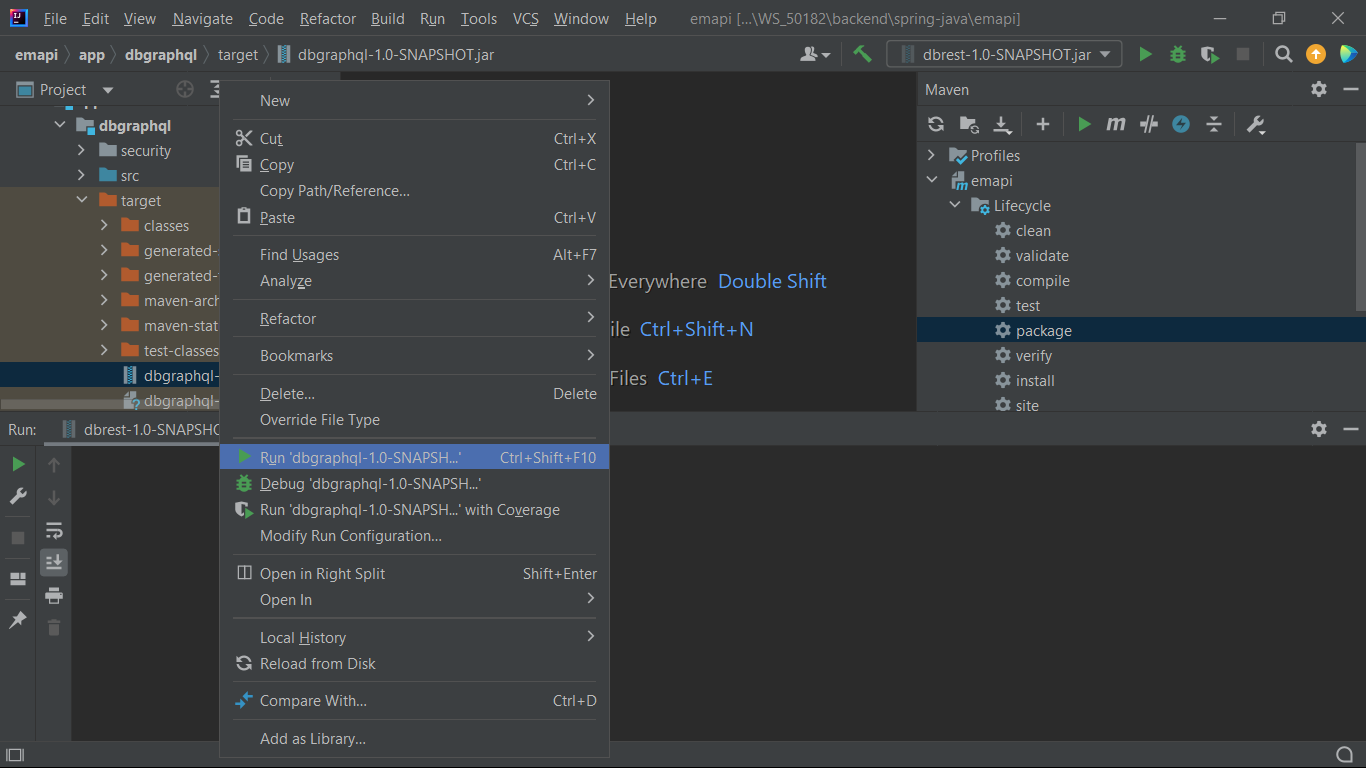Open Run panel gear settings

click(1319, 429)
